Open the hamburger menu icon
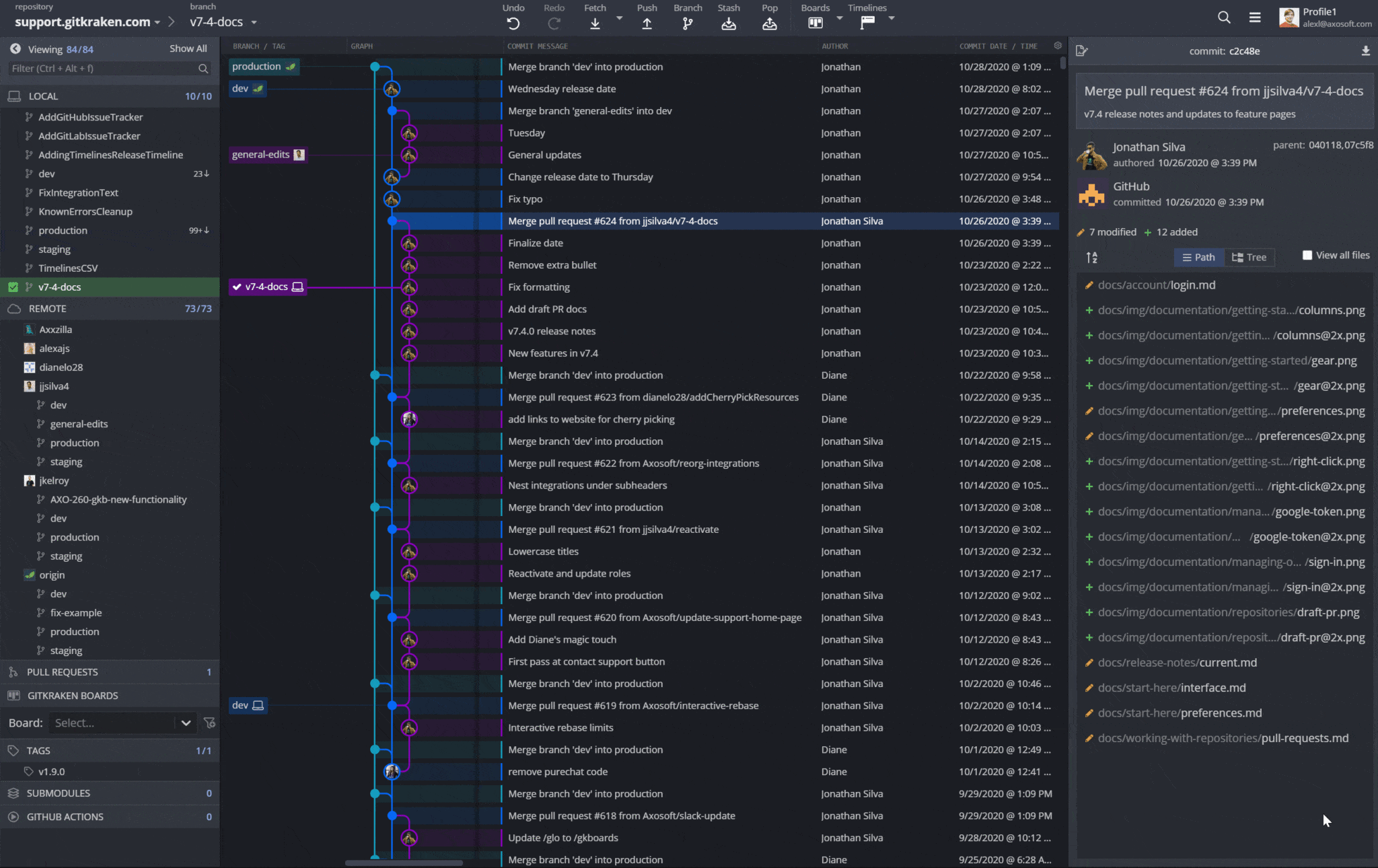 (1255, 17)
